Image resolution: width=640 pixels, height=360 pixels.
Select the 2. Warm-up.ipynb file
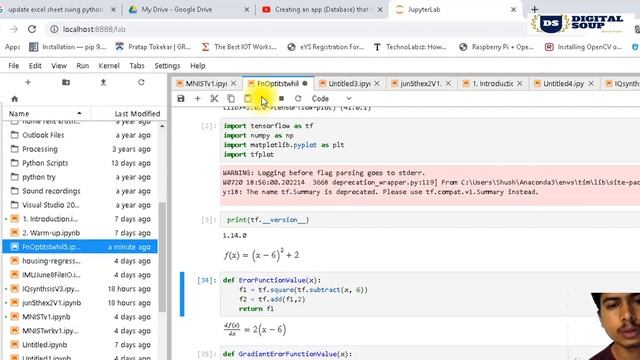point(80,233)
